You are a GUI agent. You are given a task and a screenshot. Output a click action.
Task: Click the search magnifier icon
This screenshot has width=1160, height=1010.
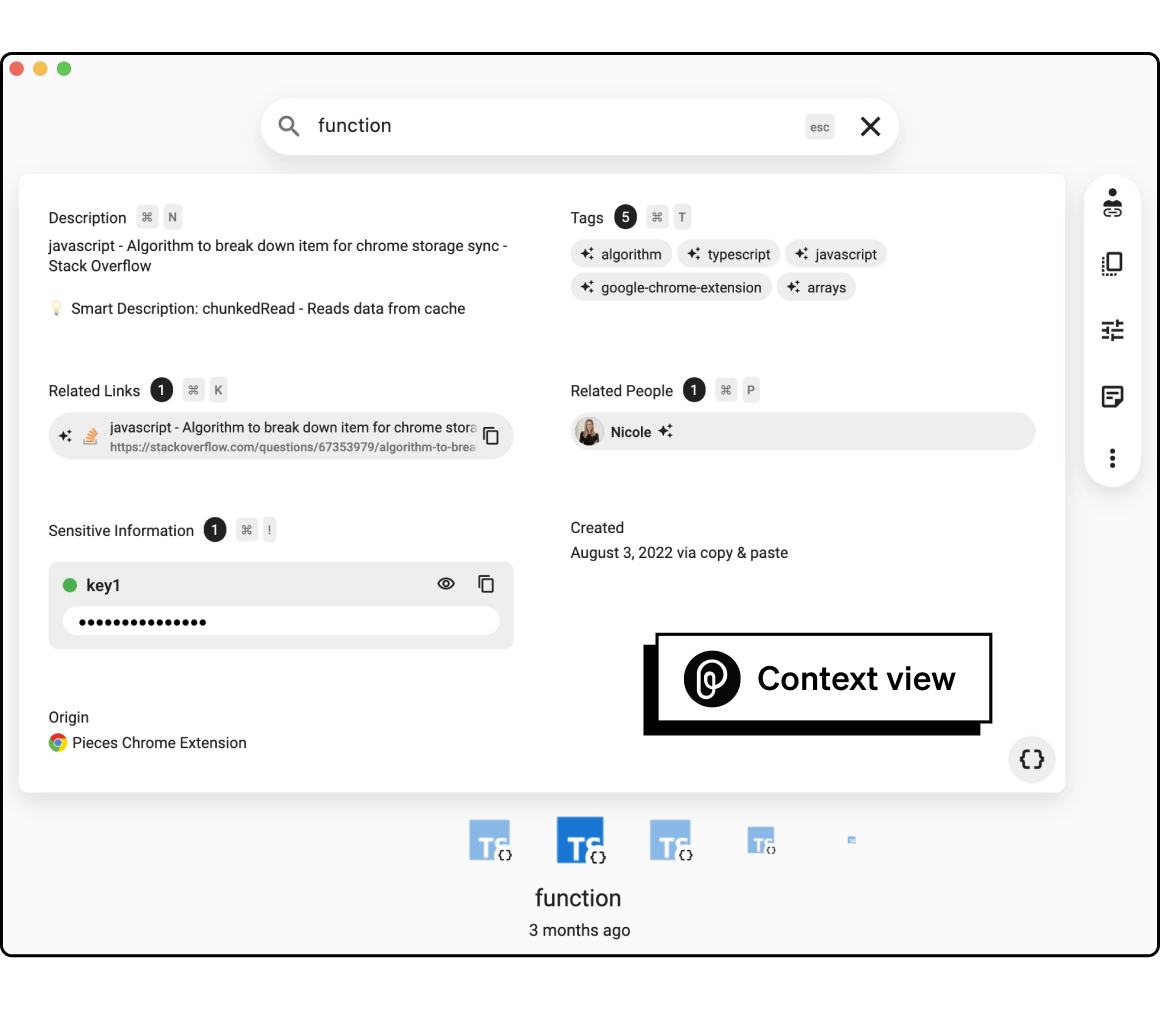(289, 126)
